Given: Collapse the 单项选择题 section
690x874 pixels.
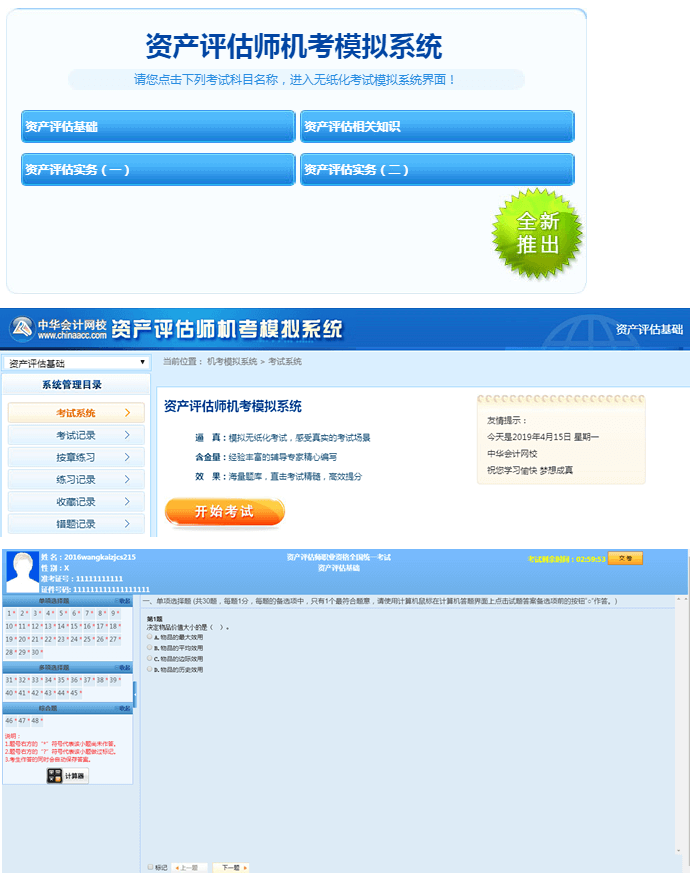Looking at the screenshot, I should pos(123,601).
